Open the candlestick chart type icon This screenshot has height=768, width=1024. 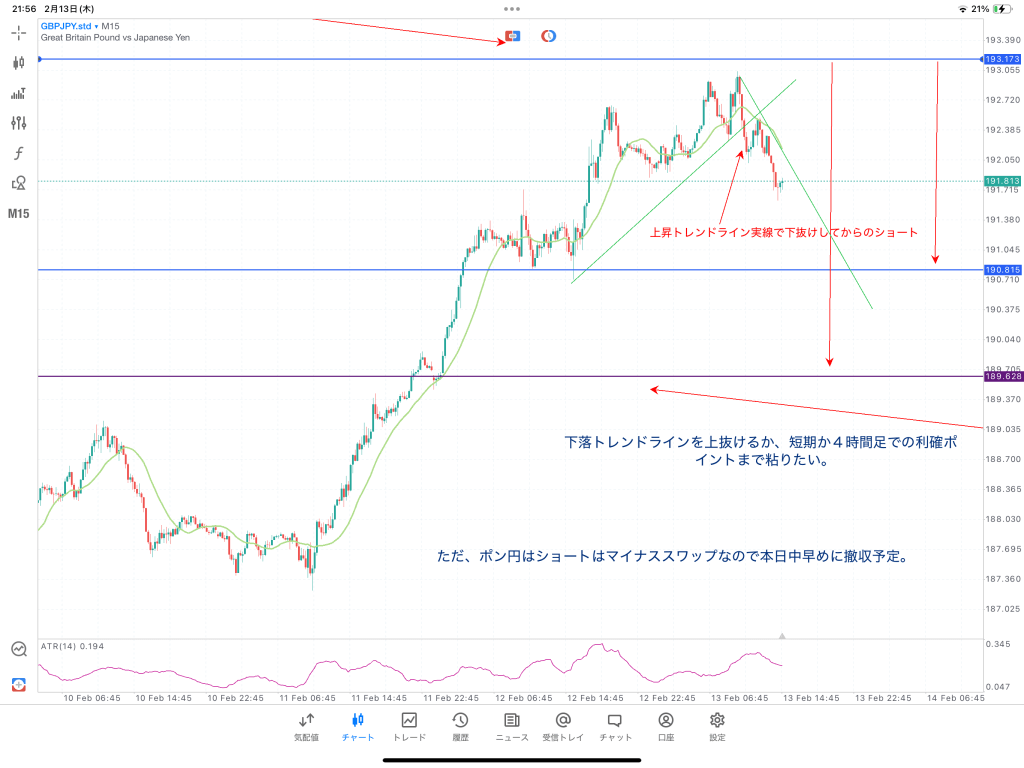(x=18, y=62)
